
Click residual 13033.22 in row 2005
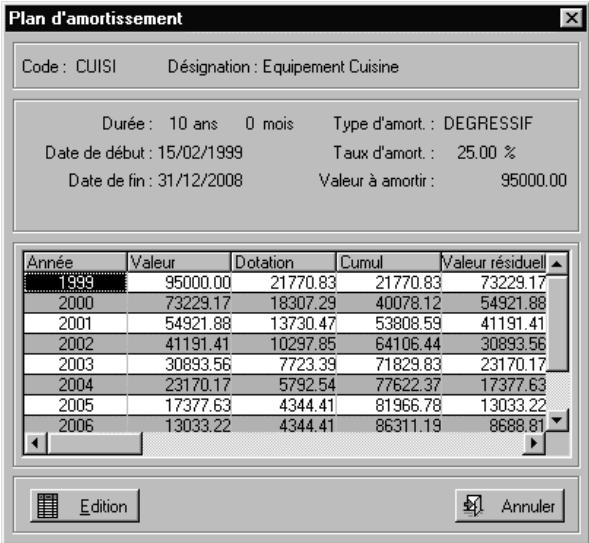pyautogui.click(x=494, y=405)
